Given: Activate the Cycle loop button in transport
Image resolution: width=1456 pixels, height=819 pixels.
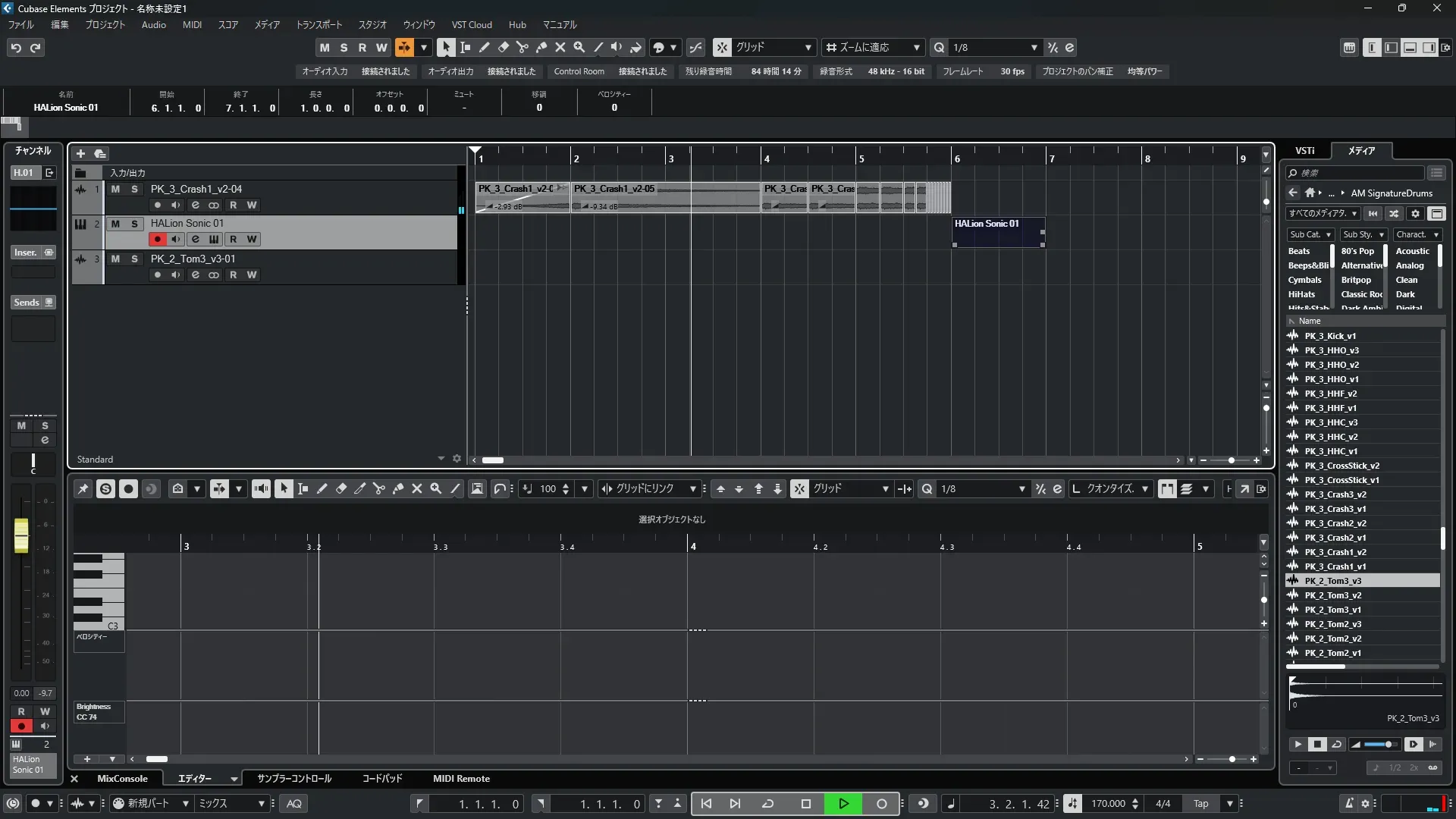Looking at the screenshot, I should point(767,803).
